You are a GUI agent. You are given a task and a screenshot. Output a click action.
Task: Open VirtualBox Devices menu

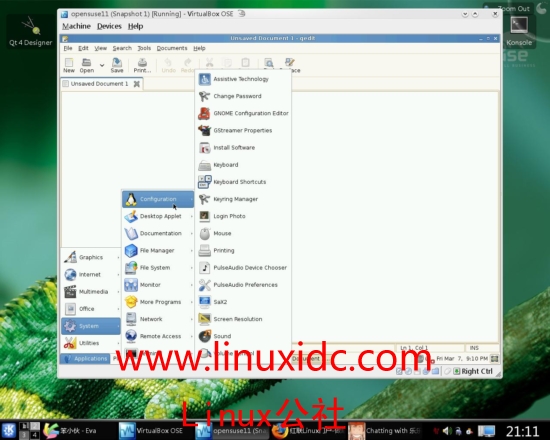tap(109, 26)
